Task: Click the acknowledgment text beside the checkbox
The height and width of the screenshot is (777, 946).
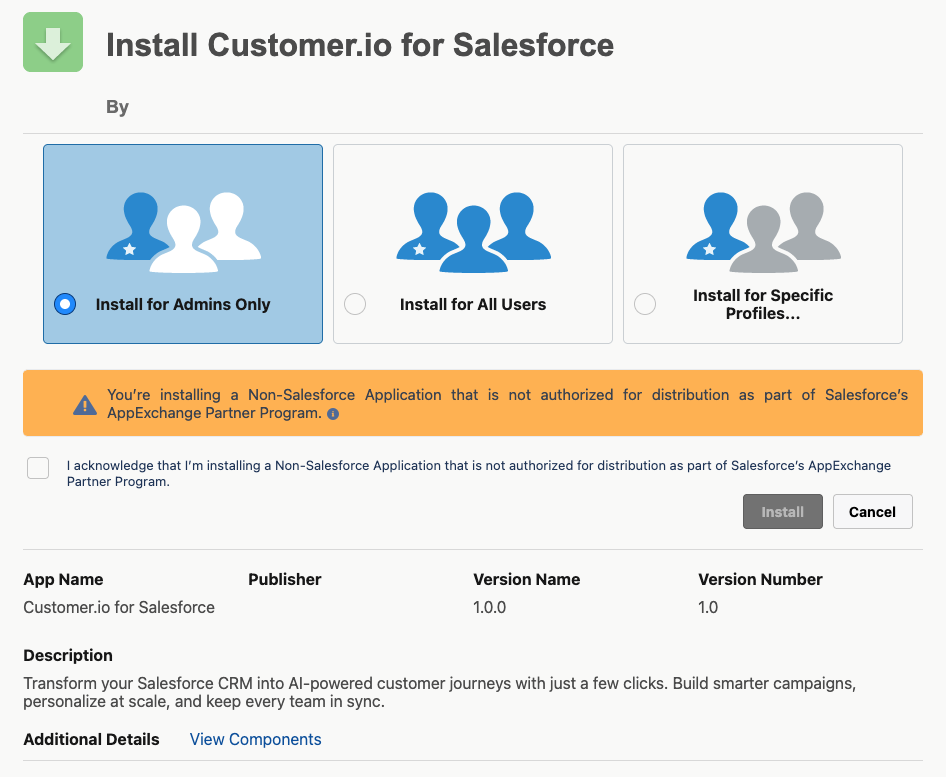Action: [479, 474]
